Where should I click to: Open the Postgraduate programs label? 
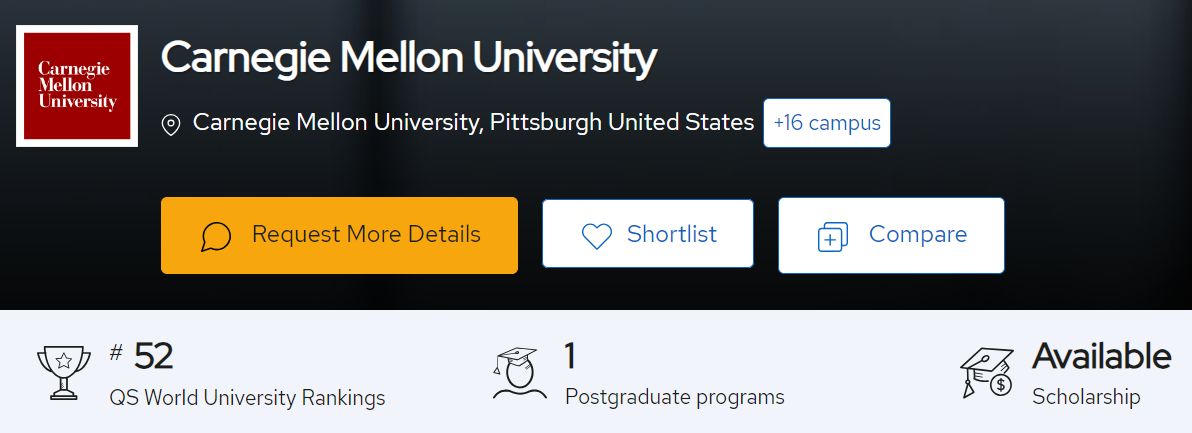[674, 397]
